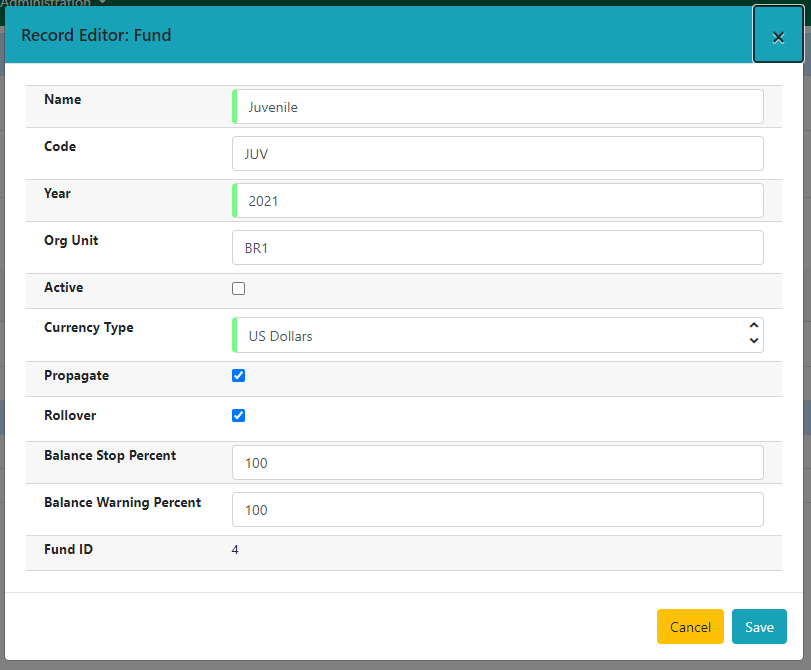This screenshot has width=811, height=670.
Task: Click the up/down arrows on US Dollars selector
Action: [x=753, y=334]
